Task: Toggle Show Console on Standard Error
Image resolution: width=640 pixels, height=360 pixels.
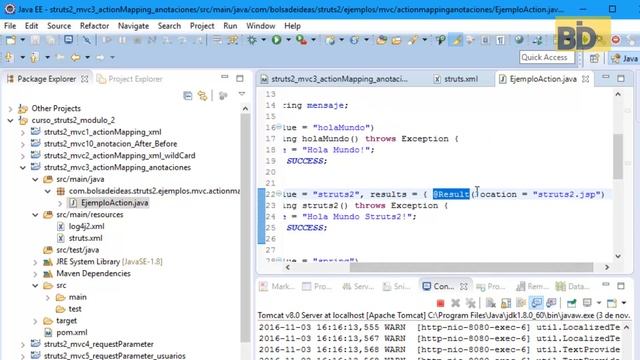Action: pyautogui.click(x=551, y=303)
